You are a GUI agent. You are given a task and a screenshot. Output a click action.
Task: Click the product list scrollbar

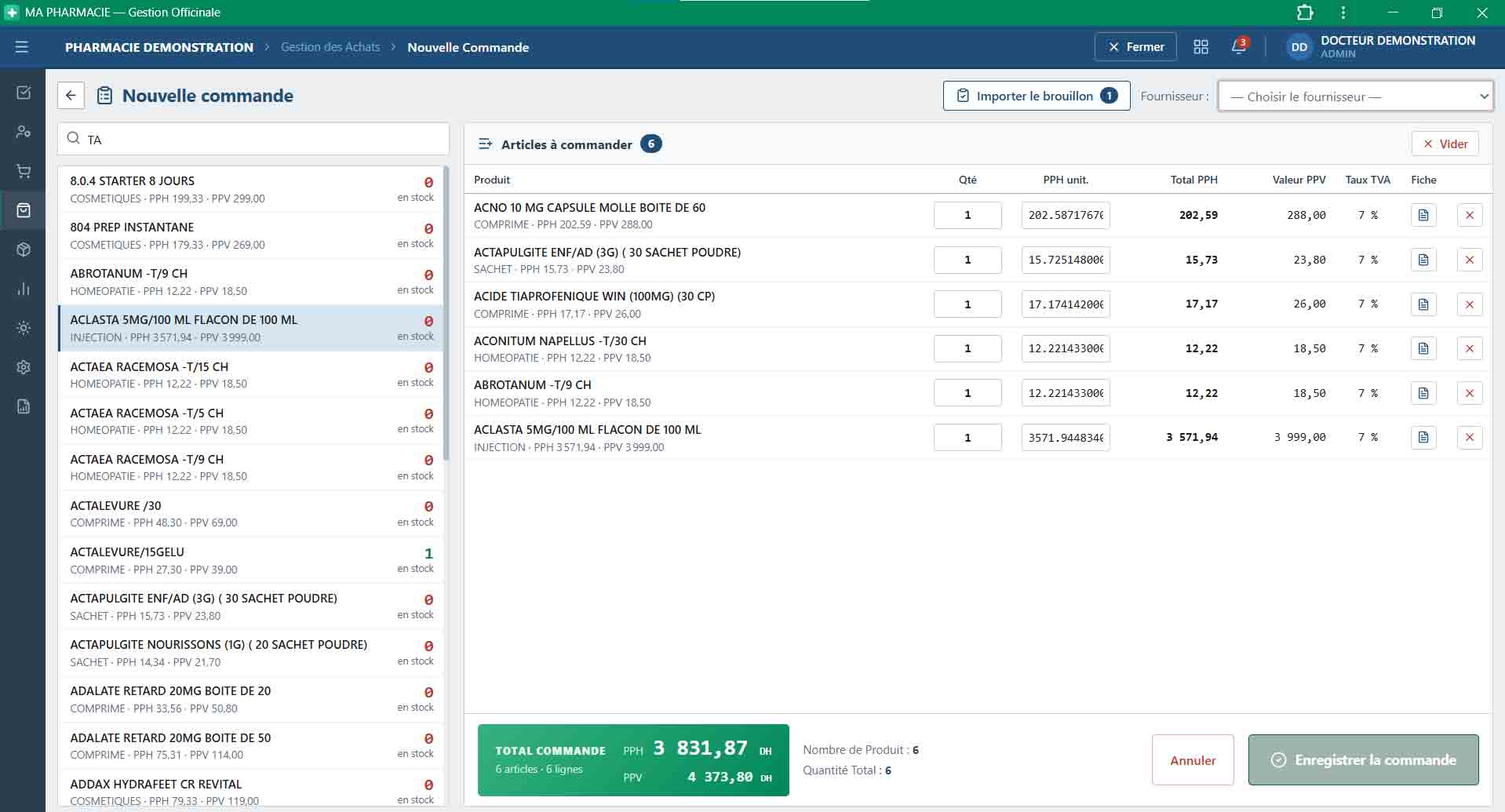pyautogui.click(x=446, y=314)
